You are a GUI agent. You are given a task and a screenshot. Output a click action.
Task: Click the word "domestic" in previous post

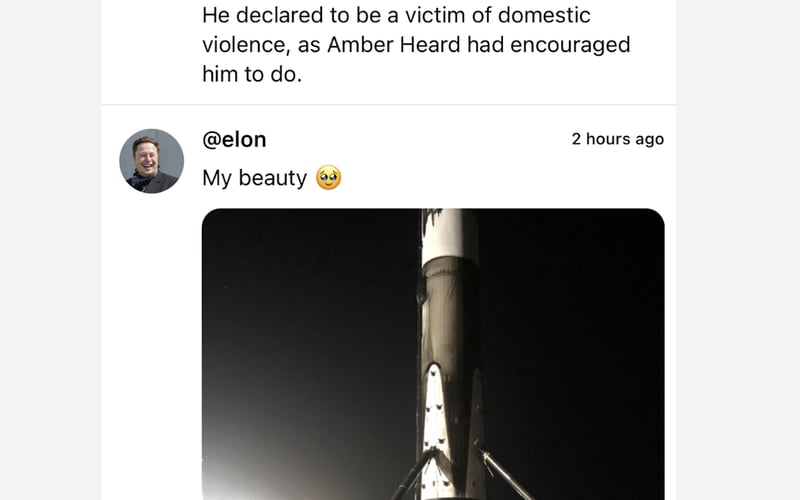tap(546, 16)
